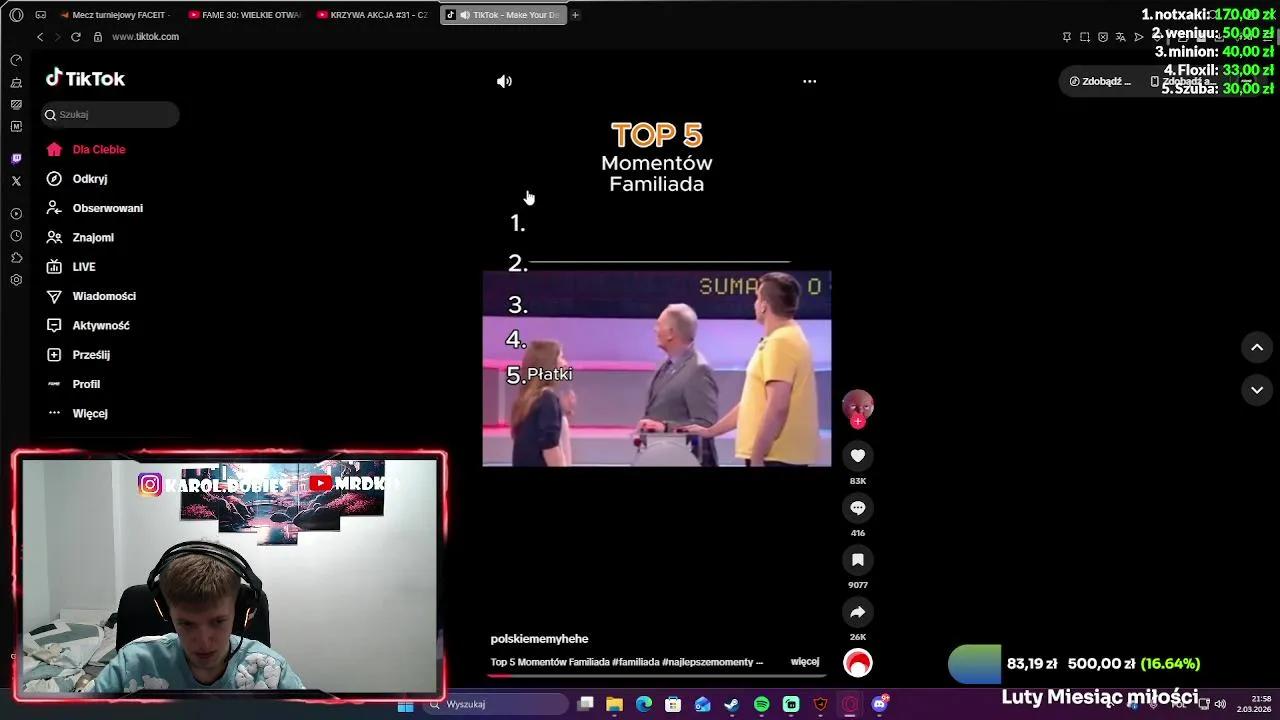The width and height of the screenshot is (1280, 720).
Task: Open GX Control speedometer in sidebar
Action: pyautogui.click(x=16, y=61)
